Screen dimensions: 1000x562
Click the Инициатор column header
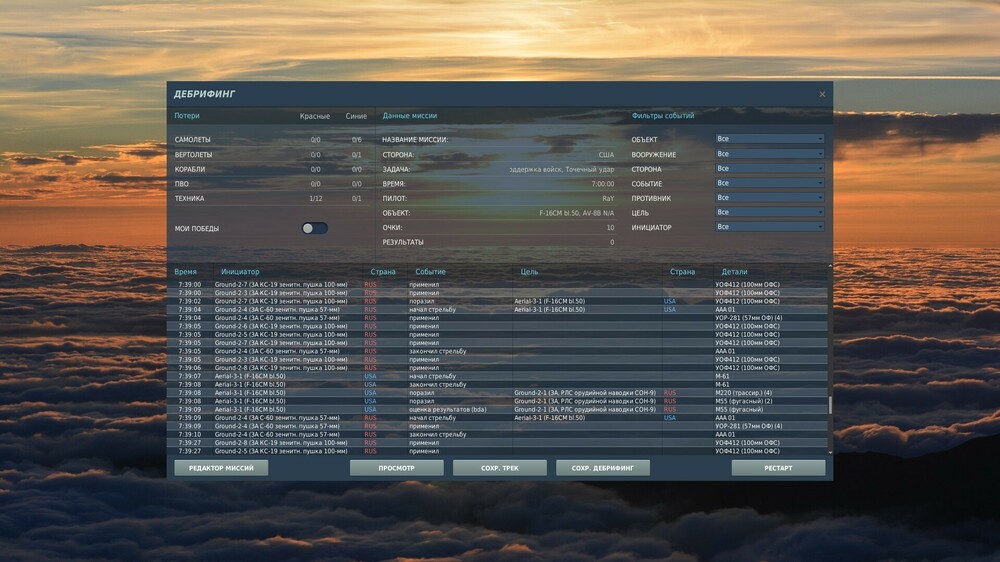[240, 272]
